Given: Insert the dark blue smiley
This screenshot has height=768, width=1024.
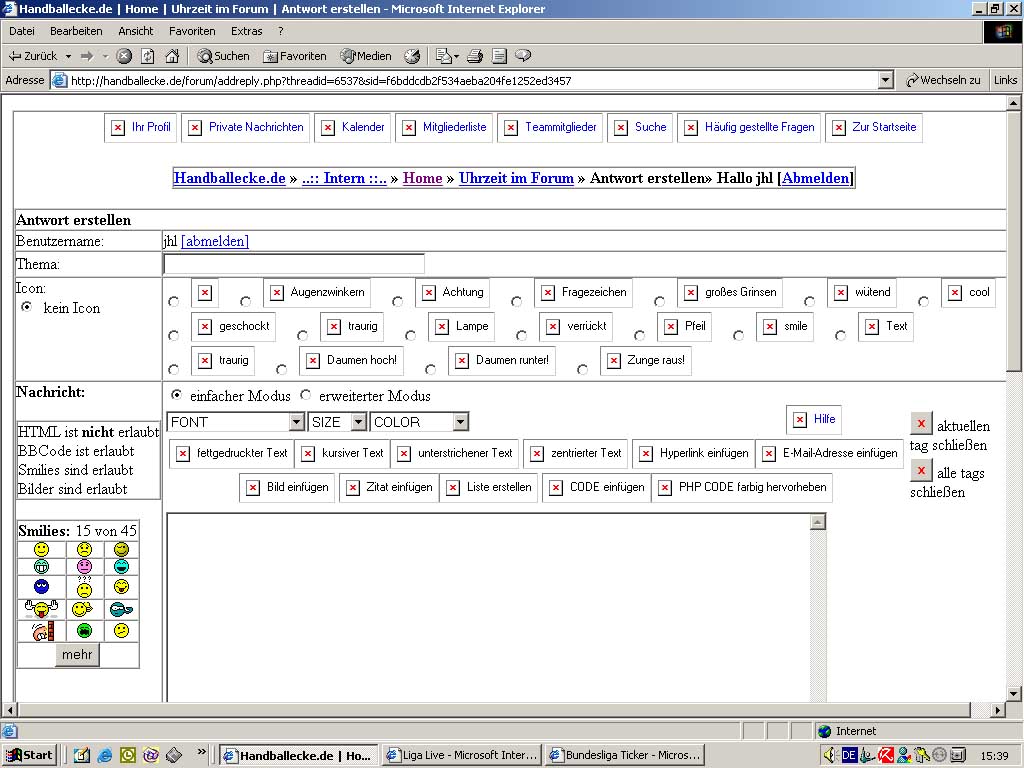Looking at the screenshot, I should click(41, 587).
